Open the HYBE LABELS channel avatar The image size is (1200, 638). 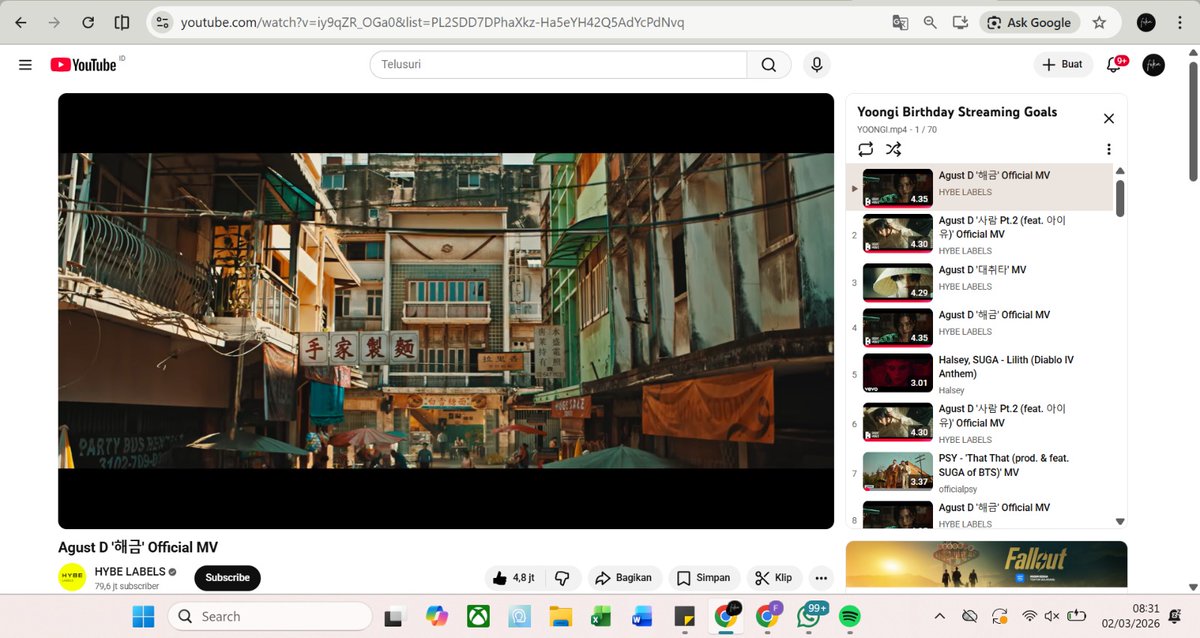click(72, 578)
